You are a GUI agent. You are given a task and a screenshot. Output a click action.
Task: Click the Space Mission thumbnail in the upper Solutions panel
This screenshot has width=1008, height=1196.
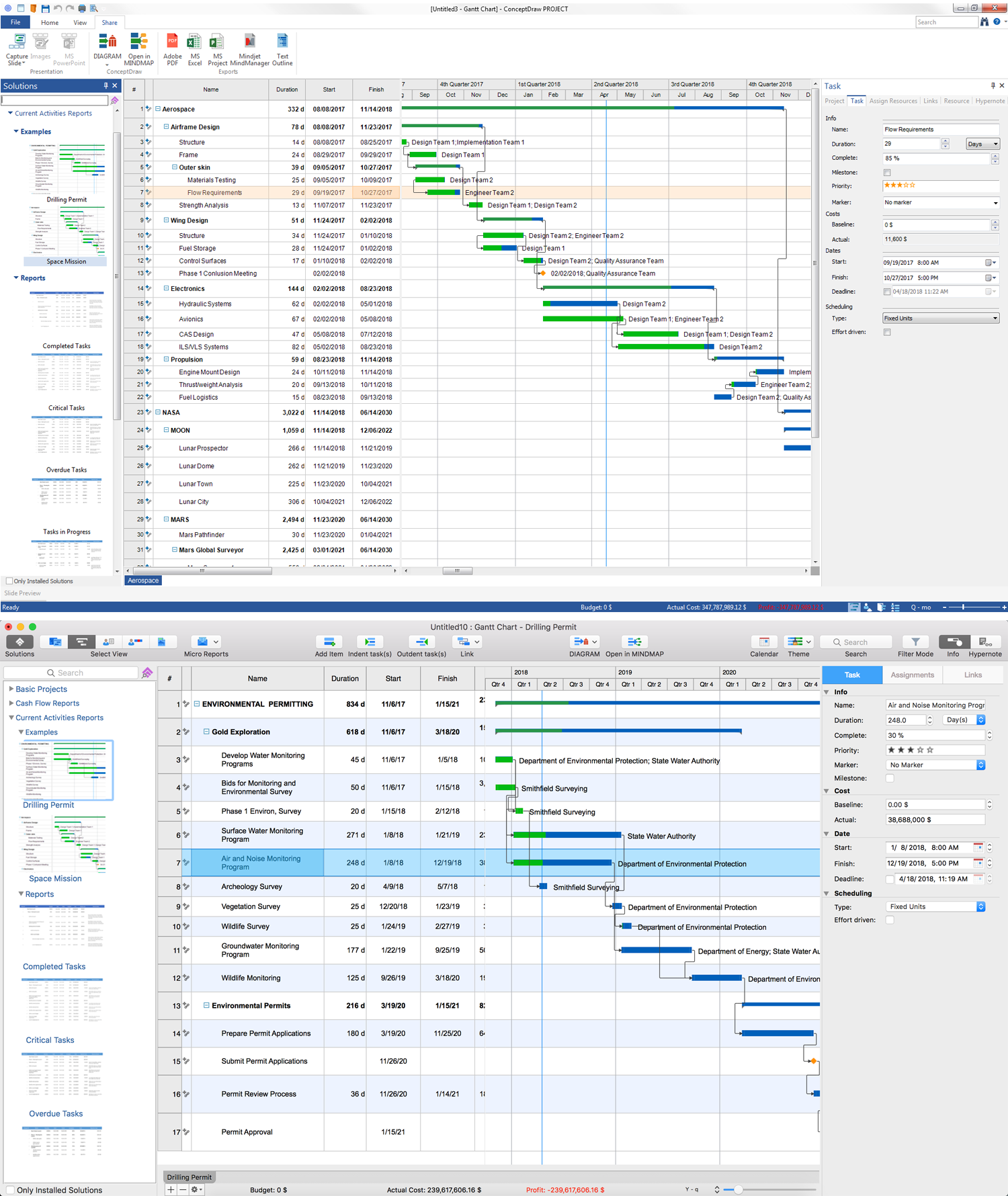coord(67,230)
